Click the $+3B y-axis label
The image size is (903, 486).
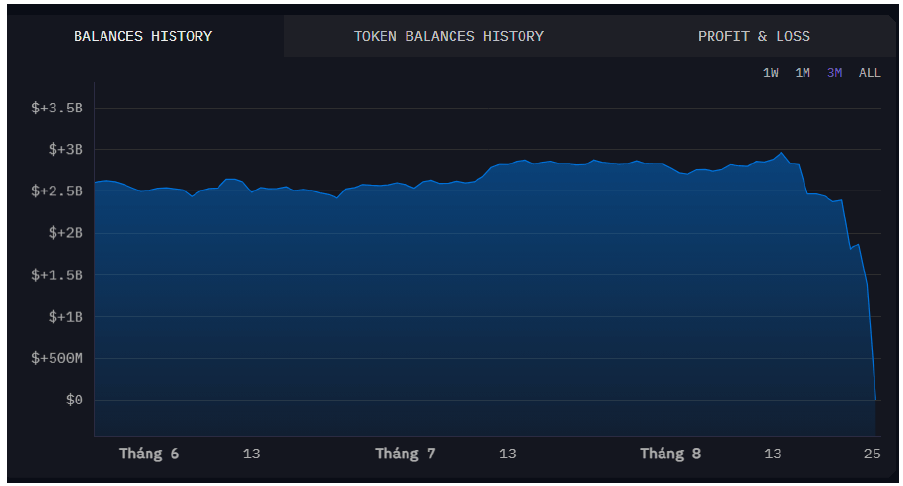[66, 150]
